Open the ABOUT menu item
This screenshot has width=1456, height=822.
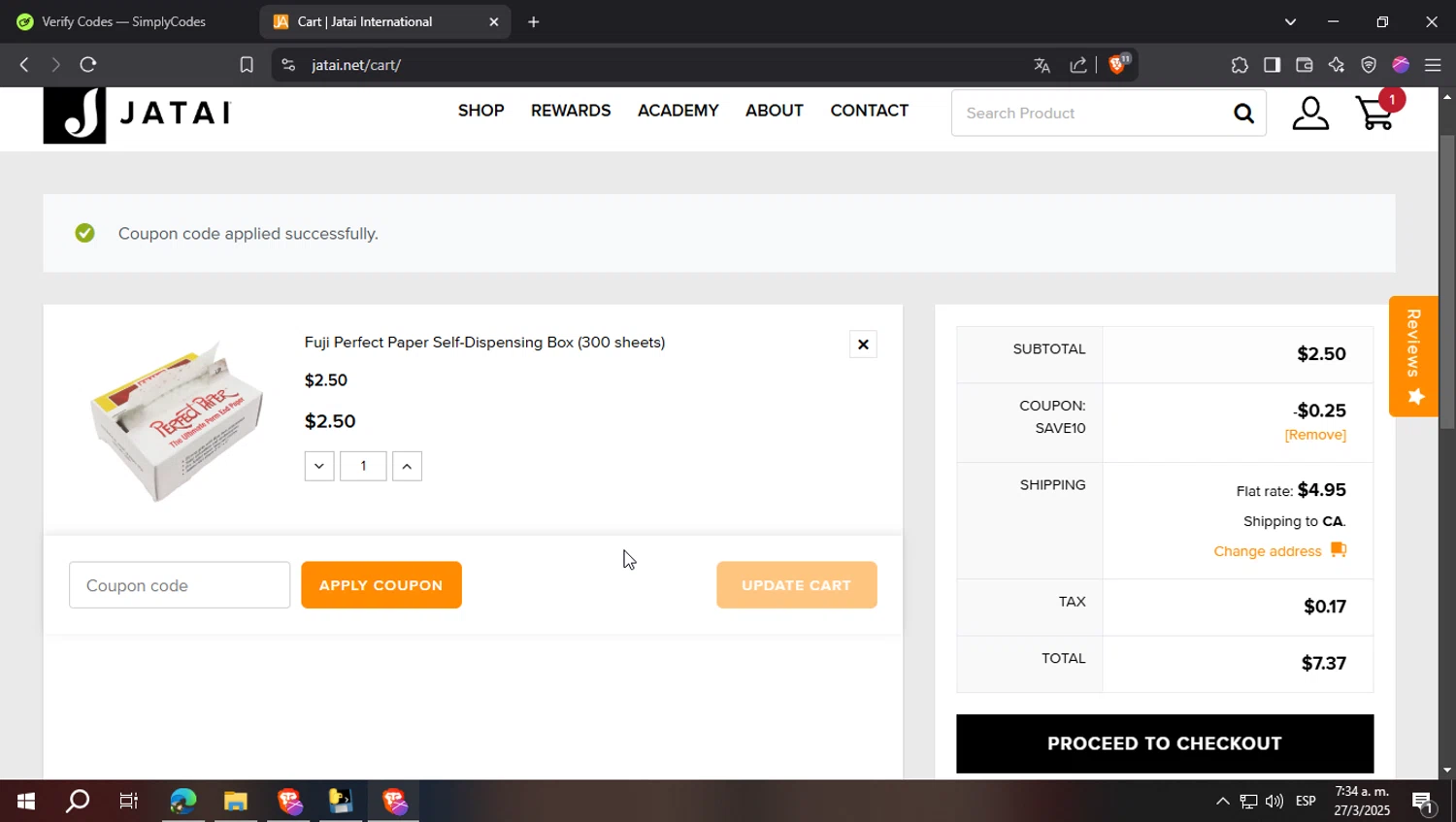coord(774,111)
